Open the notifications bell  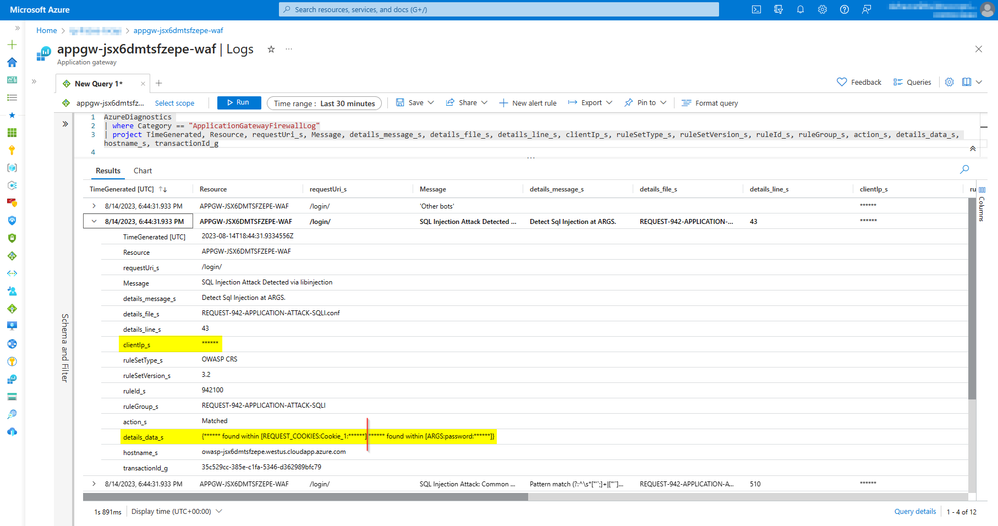point(800,10)
